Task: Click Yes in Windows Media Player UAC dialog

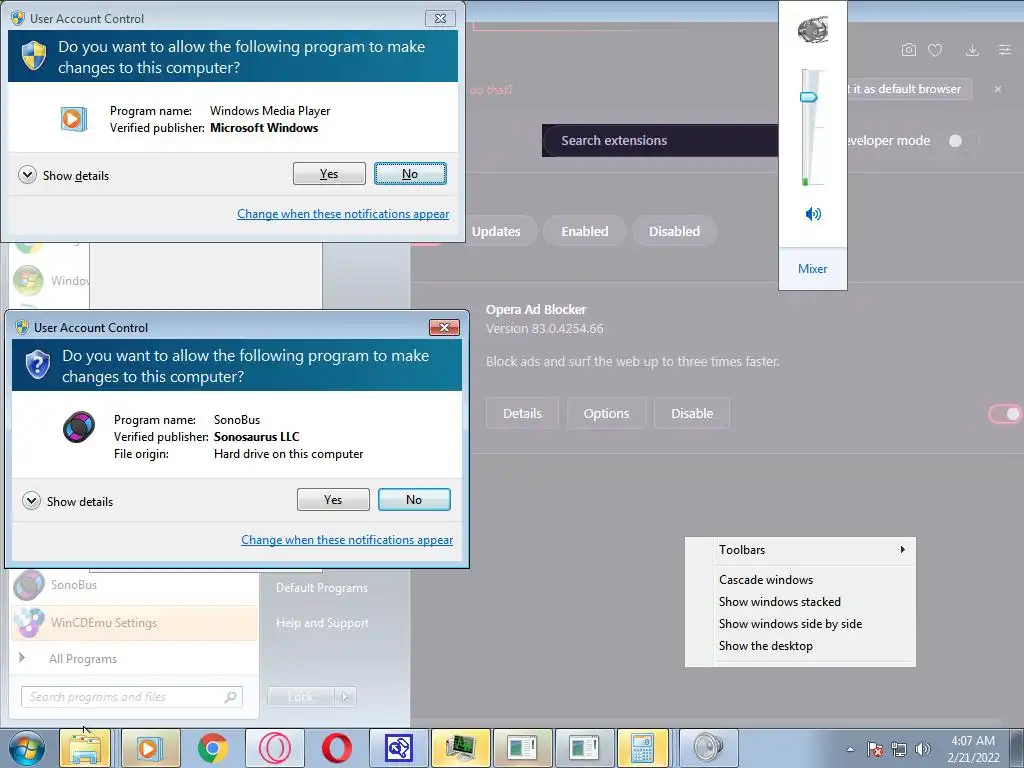Action: (329, 174)
